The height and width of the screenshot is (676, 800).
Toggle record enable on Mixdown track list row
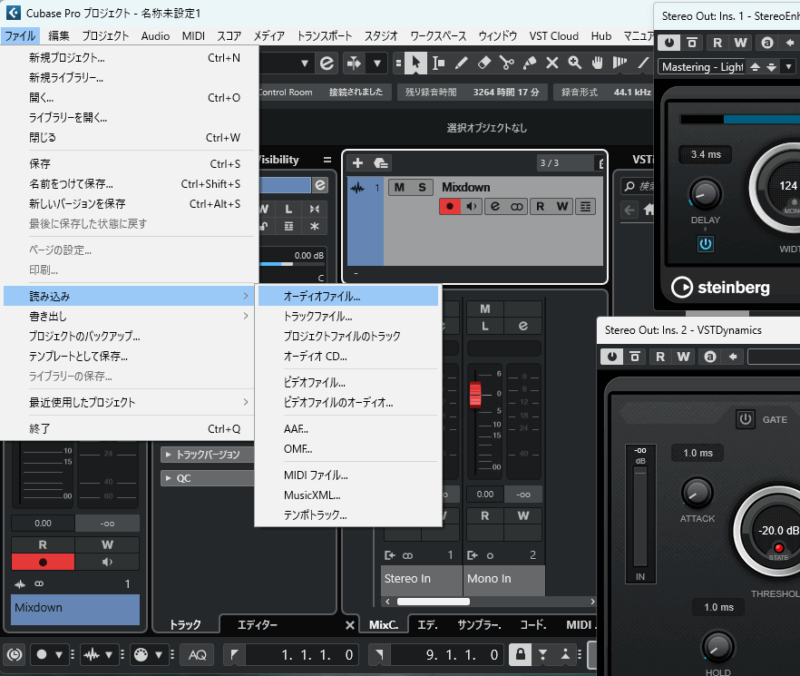point(450,206)
